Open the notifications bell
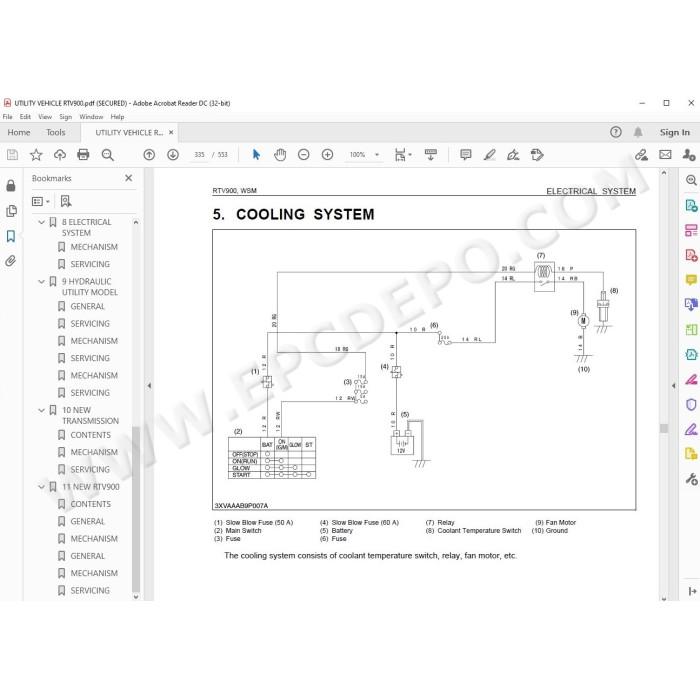This screenshot has width=700, height=700. (638, 132)
